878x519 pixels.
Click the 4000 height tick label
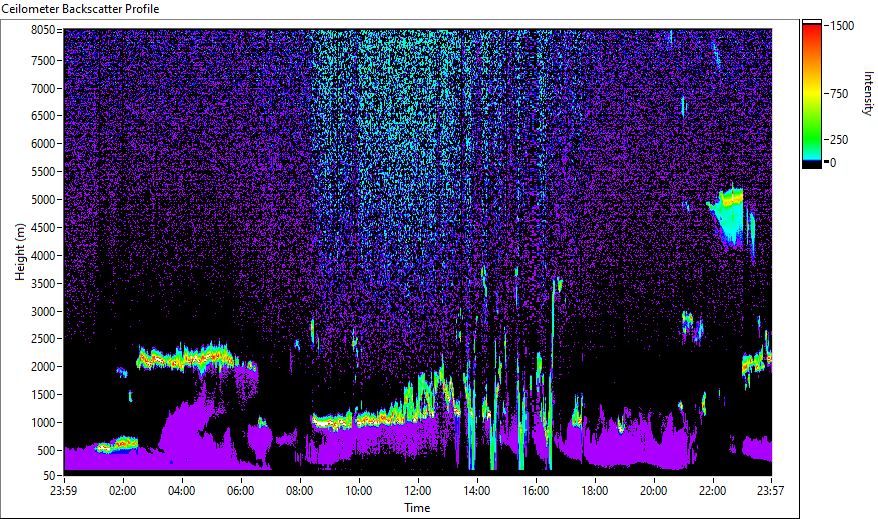click(44, 256)
